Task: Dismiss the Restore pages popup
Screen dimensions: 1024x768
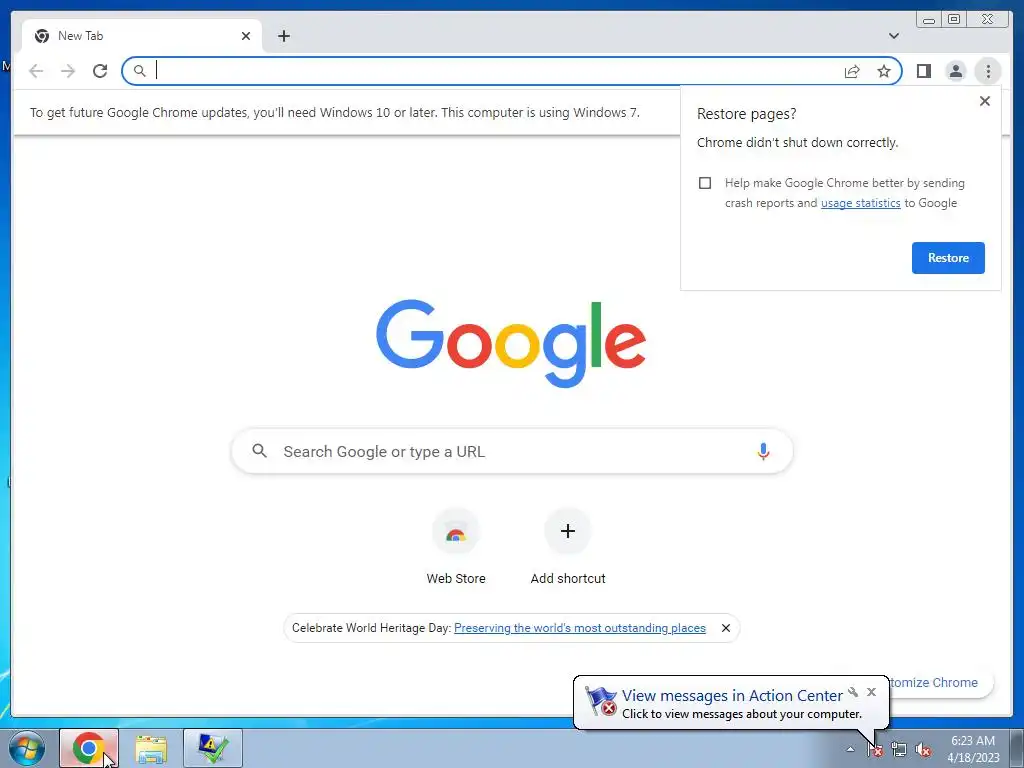Action: (985, 101)
